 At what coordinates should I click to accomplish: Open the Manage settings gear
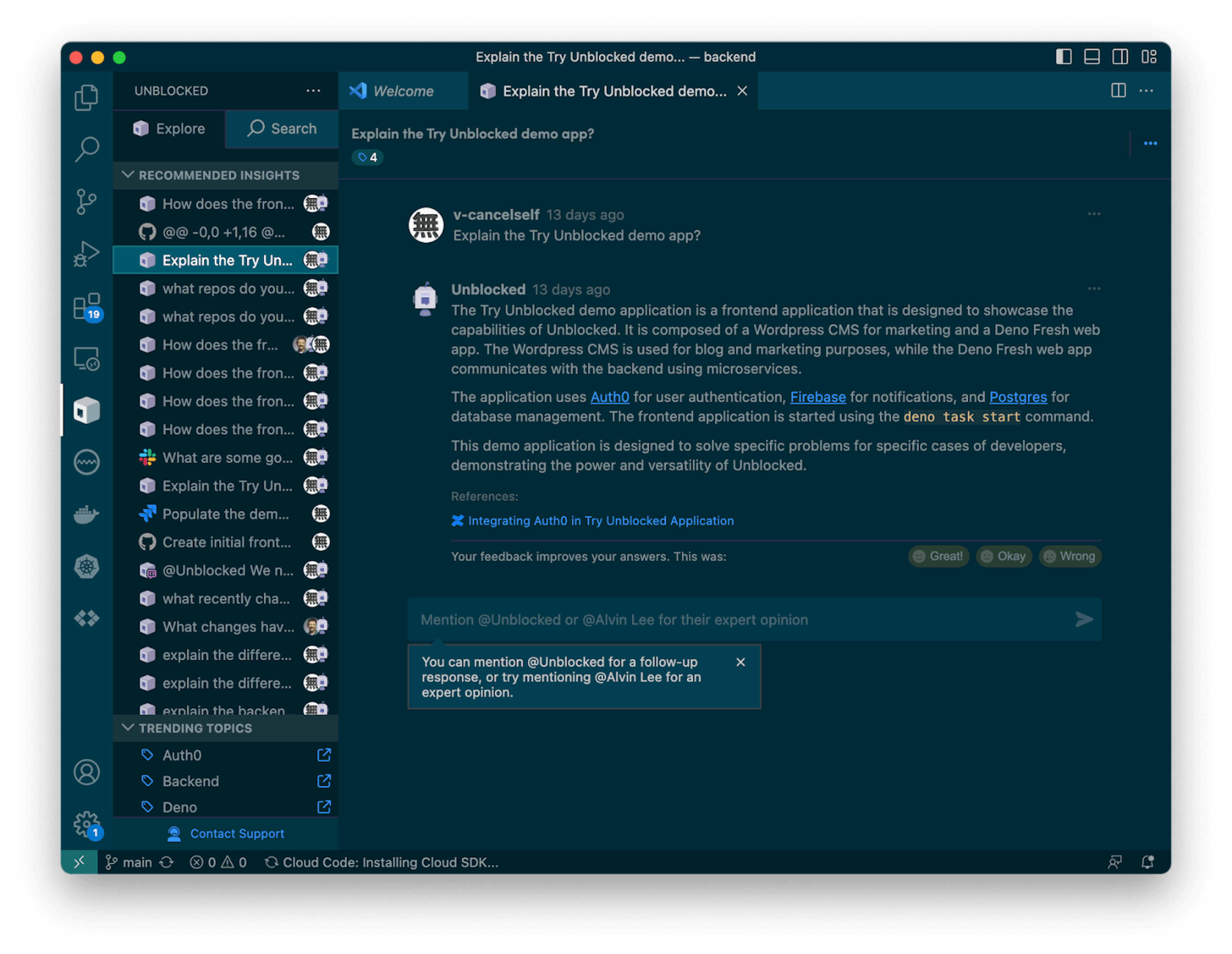click(x=88, y=825)
